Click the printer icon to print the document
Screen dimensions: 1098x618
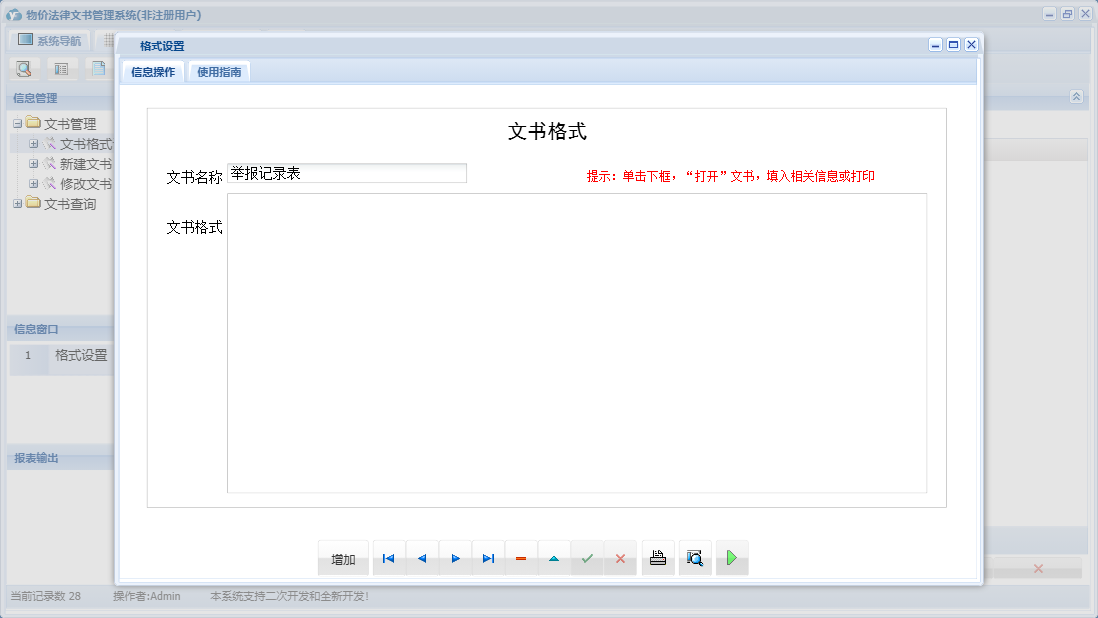(657, 558)
